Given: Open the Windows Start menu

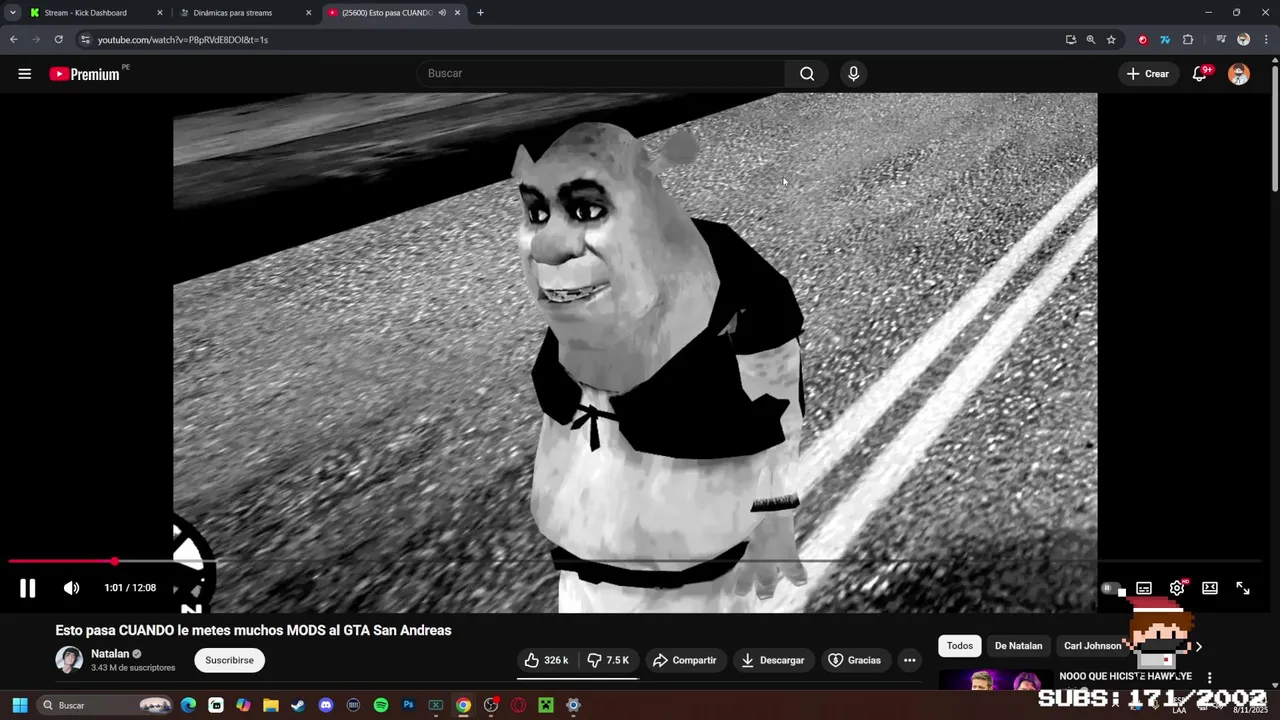Looking at the screenshot, I should [x=19, y=705].
